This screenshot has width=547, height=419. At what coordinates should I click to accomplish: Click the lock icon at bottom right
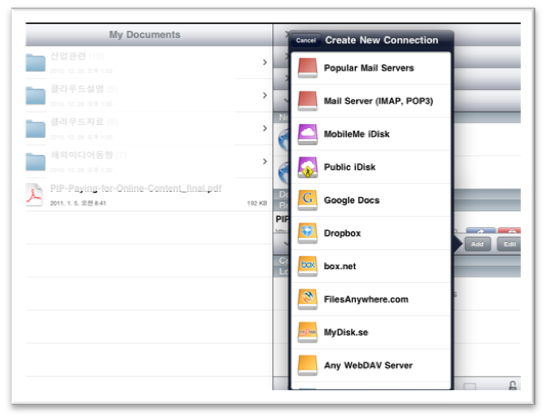click(x=512, y=386)
